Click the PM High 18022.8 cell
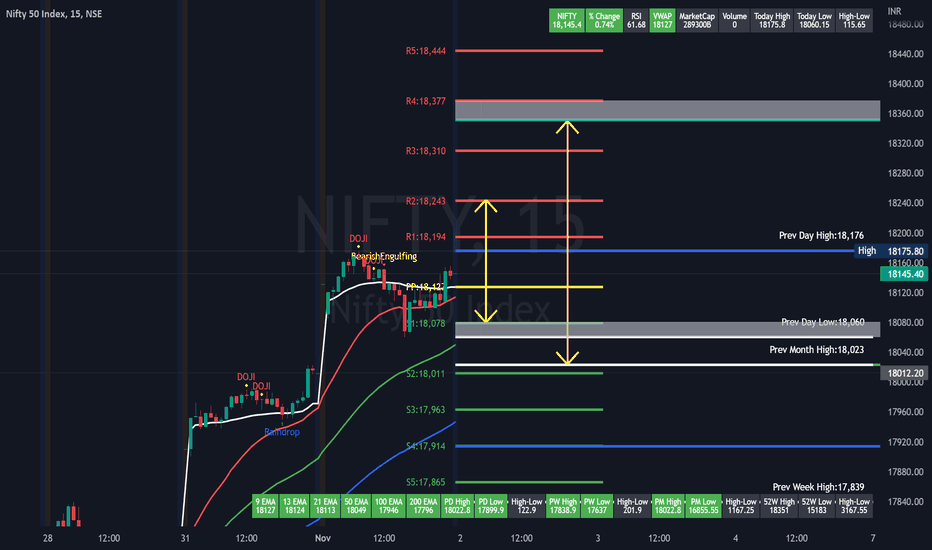The image size is (932, 550). (x=667, y=506)
